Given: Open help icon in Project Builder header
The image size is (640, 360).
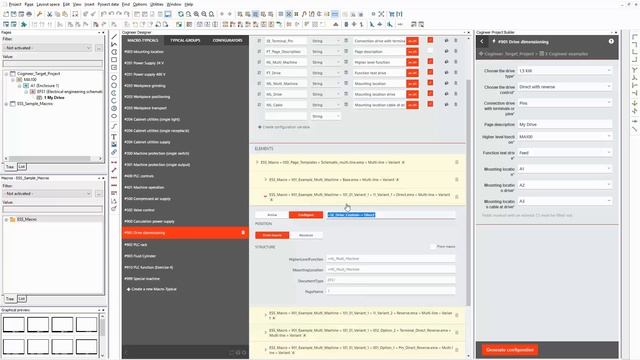Looking at the screenshot, I should 611,41.
